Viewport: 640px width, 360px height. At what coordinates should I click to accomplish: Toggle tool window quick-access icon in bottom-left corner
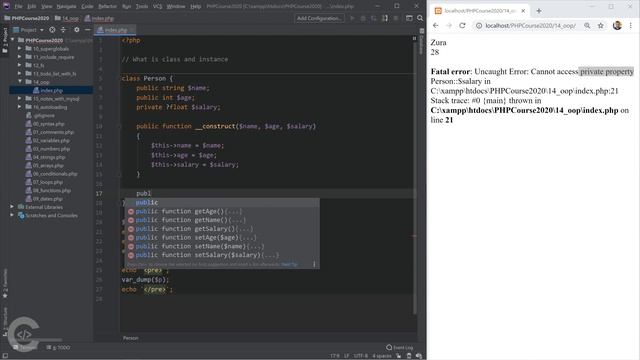(x=5, y=356)
